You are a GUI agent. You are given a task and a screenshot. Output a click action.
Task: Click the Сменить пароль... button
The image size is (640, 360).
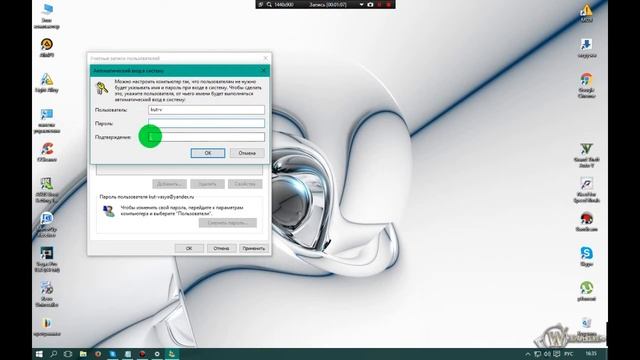click(228, 223)
